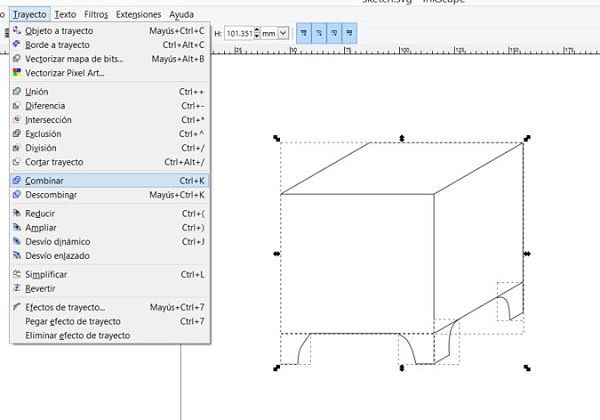Viewport: 600px width, 420px height.
Task: Click the top-center vertical scale handle
Action: 402,138
